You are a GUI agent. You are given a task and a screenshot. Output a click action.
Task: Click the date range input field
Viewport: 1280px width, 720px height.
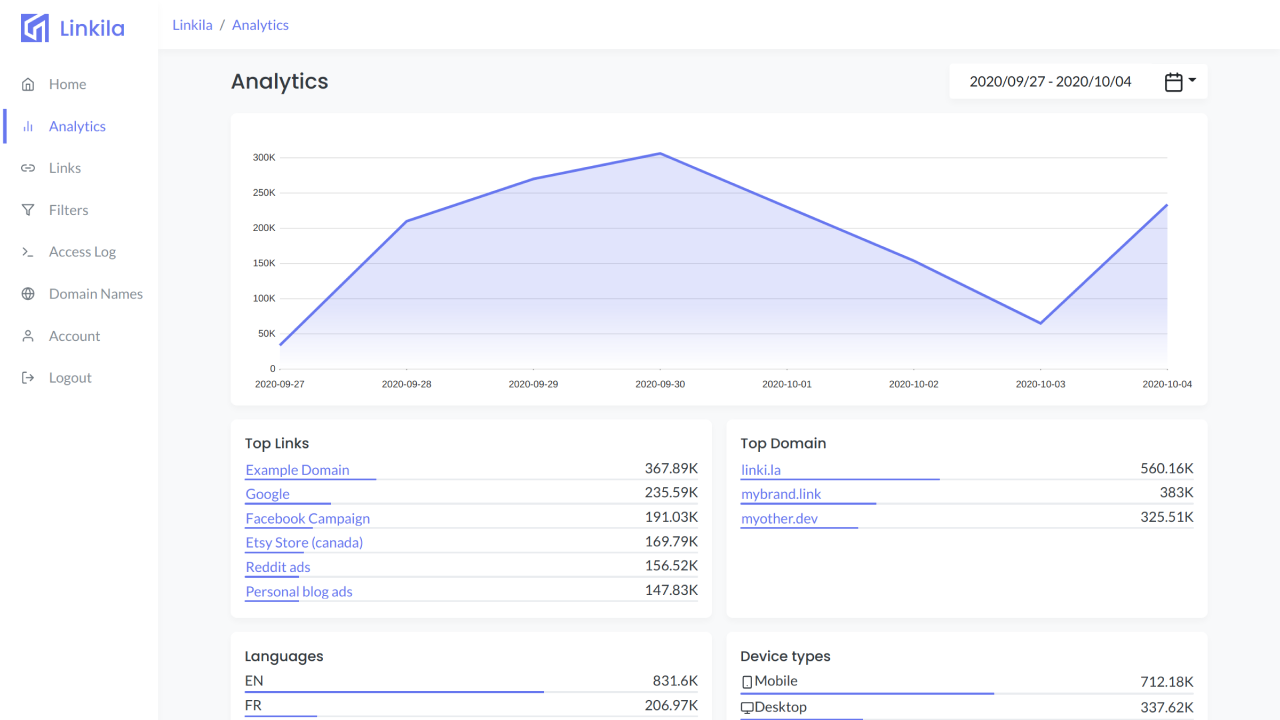(x=1050, y=82)
